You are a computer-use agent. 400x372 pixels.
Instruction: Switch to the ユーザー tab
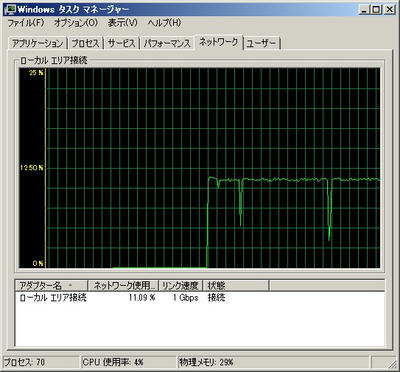click(x=261, y=44)
